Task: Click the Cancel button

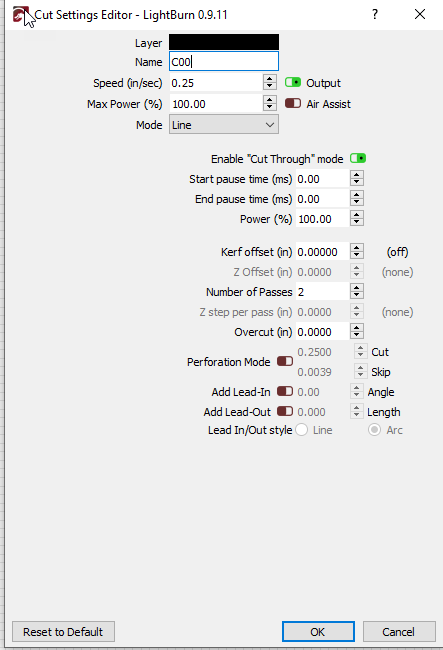Action: point(399,632)
